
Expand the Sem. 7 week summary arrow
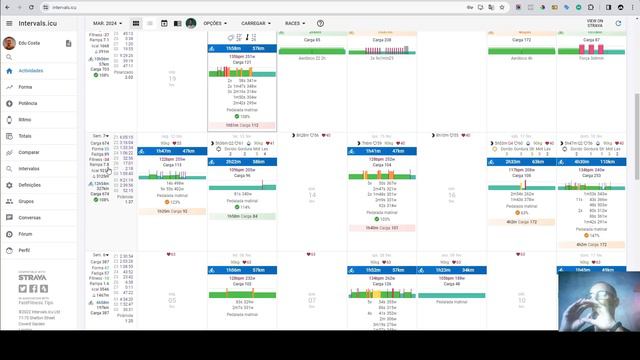point(107,136)
